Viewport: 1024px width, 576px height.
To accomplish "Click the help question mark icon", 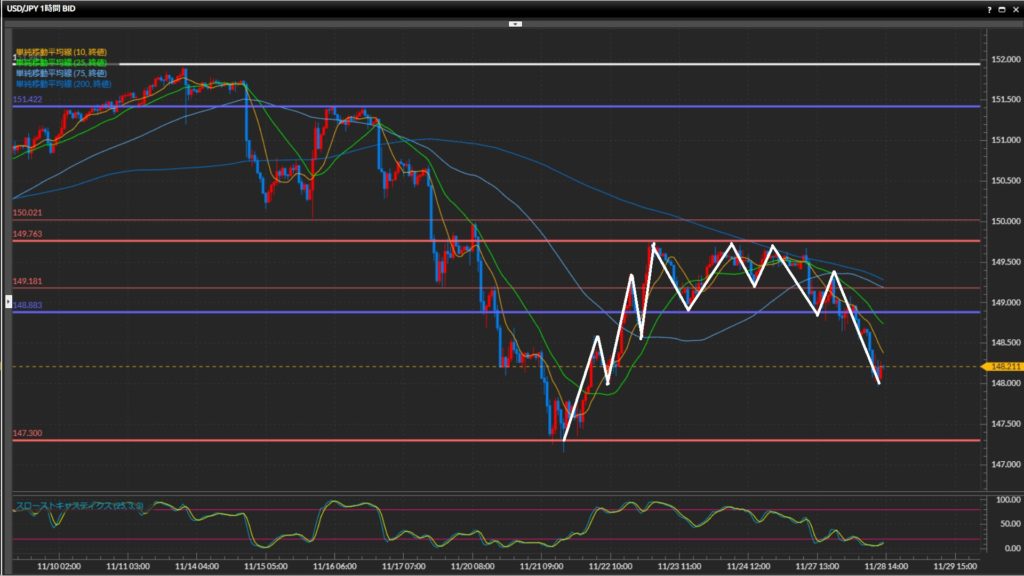I will click(987, 8).
